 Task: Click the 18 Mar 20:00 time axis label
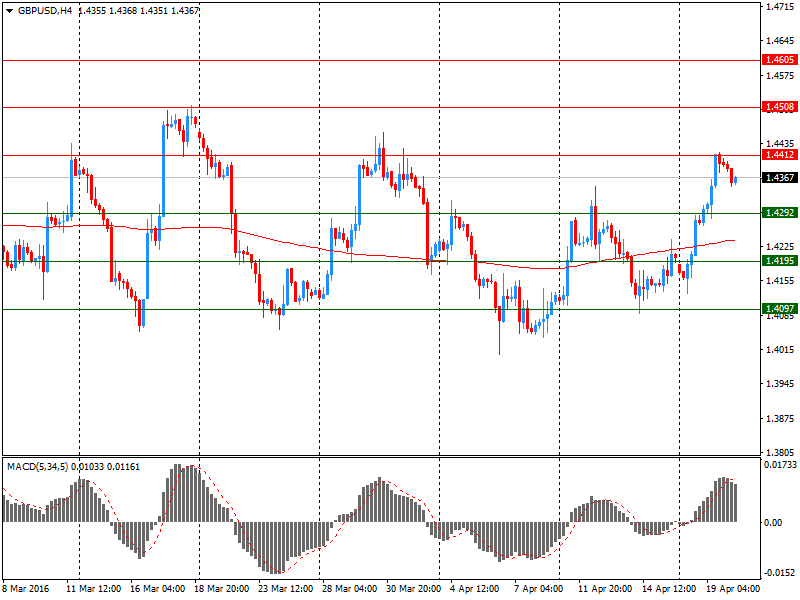click(x=221, y=589)
